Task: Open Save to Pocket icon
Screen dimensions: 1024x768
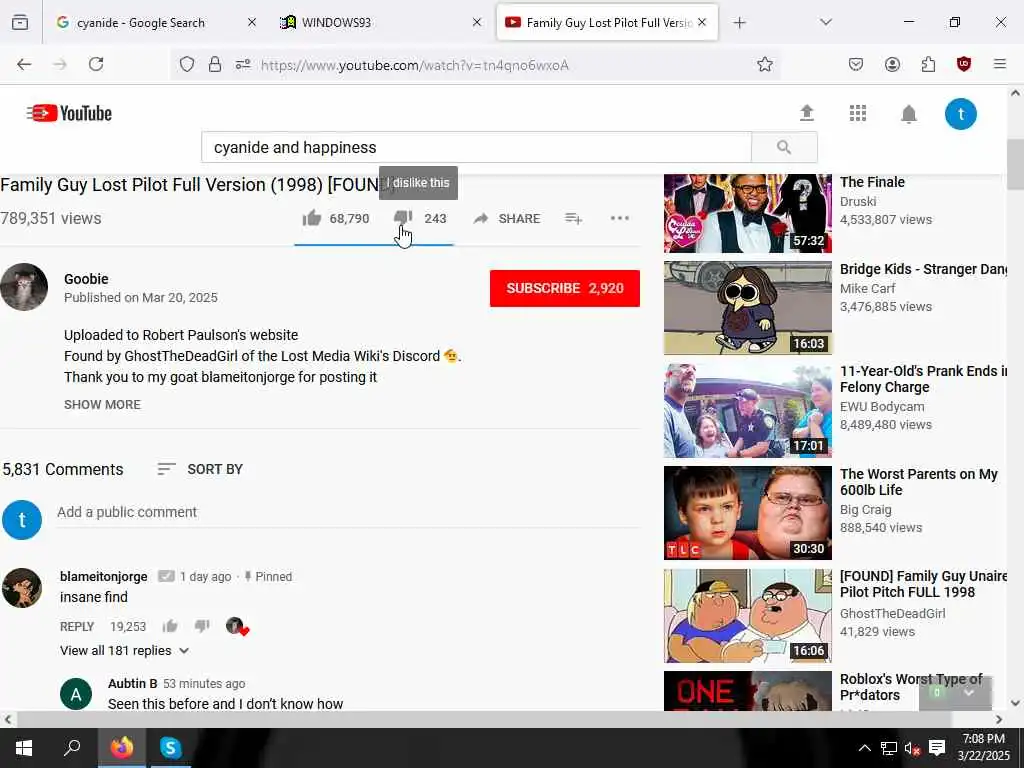Action: click(x=856, y=64)
